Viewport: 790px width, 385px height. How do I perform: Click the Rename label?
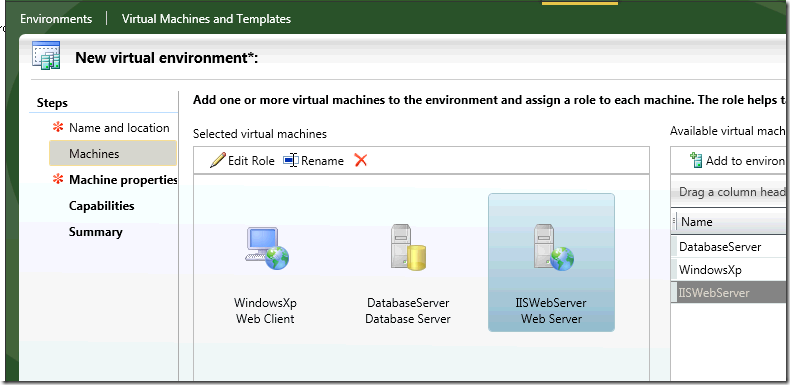322,161
